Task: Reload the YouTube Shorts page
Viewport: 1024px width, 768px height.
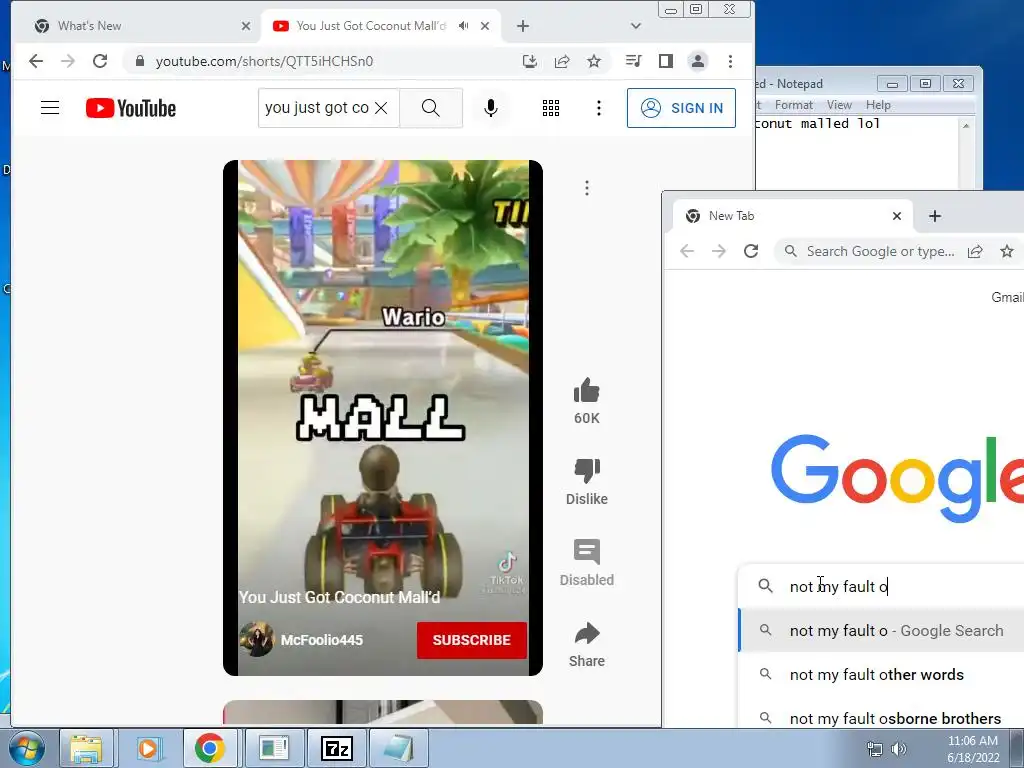Action: point(100,61)
